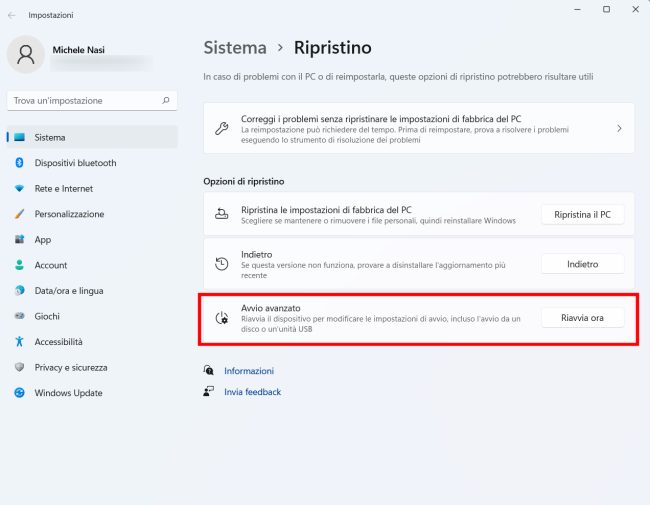Go to Rete e Internet
This screenshot has height=505, width=650.
pos(92,188)
